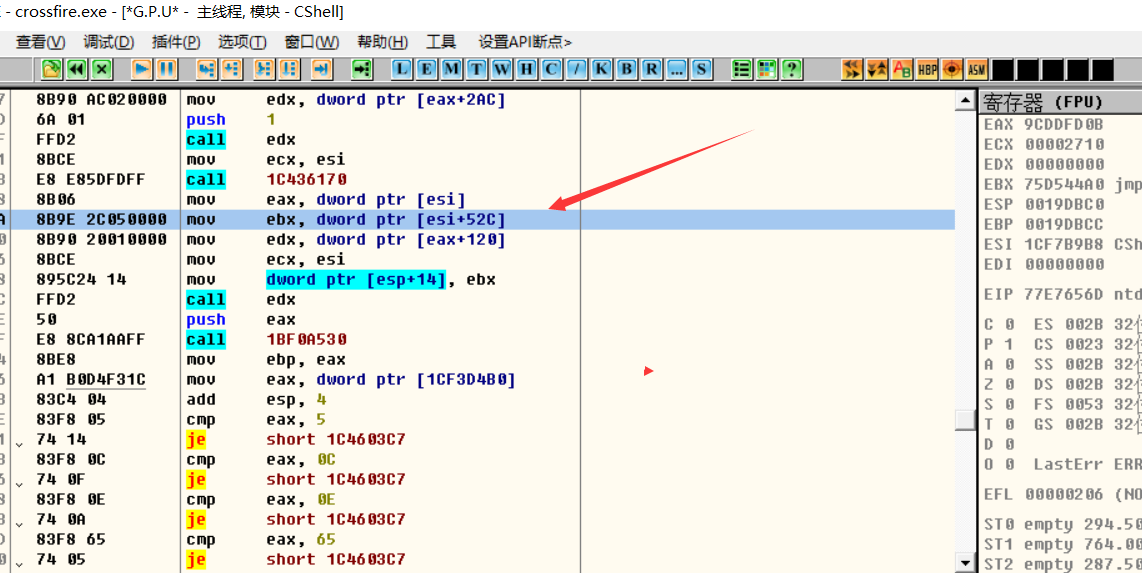The width and height of the screenshot is (1142, 573).
Task: Open Call stack with K button
Action: tap(601, 69)
